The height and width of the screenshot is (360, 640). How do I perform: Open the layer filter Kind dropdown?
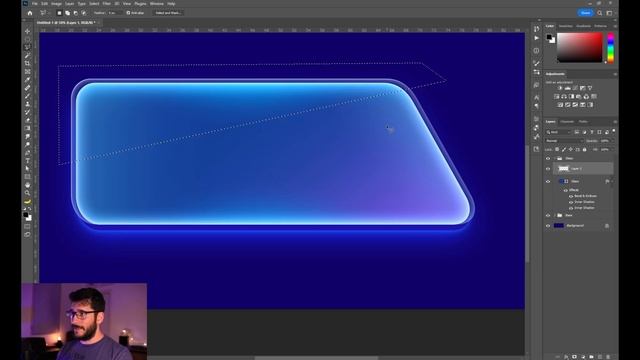click(x=558, y=132)
